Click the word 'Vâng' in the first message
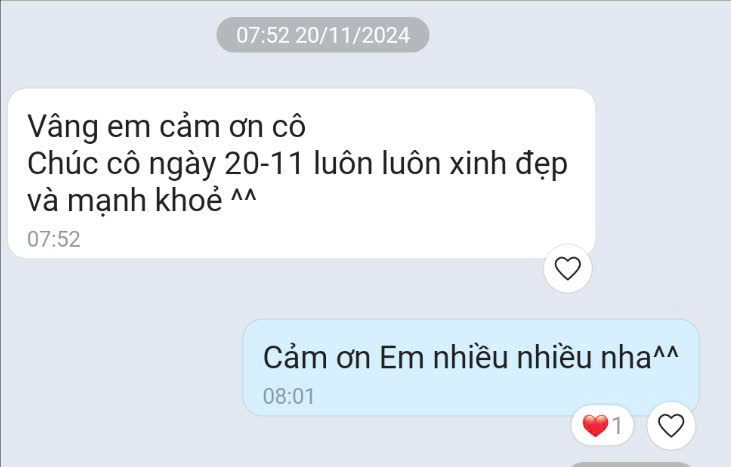The image size is (731, 467). pyautogui.click(x=62, y=127)
